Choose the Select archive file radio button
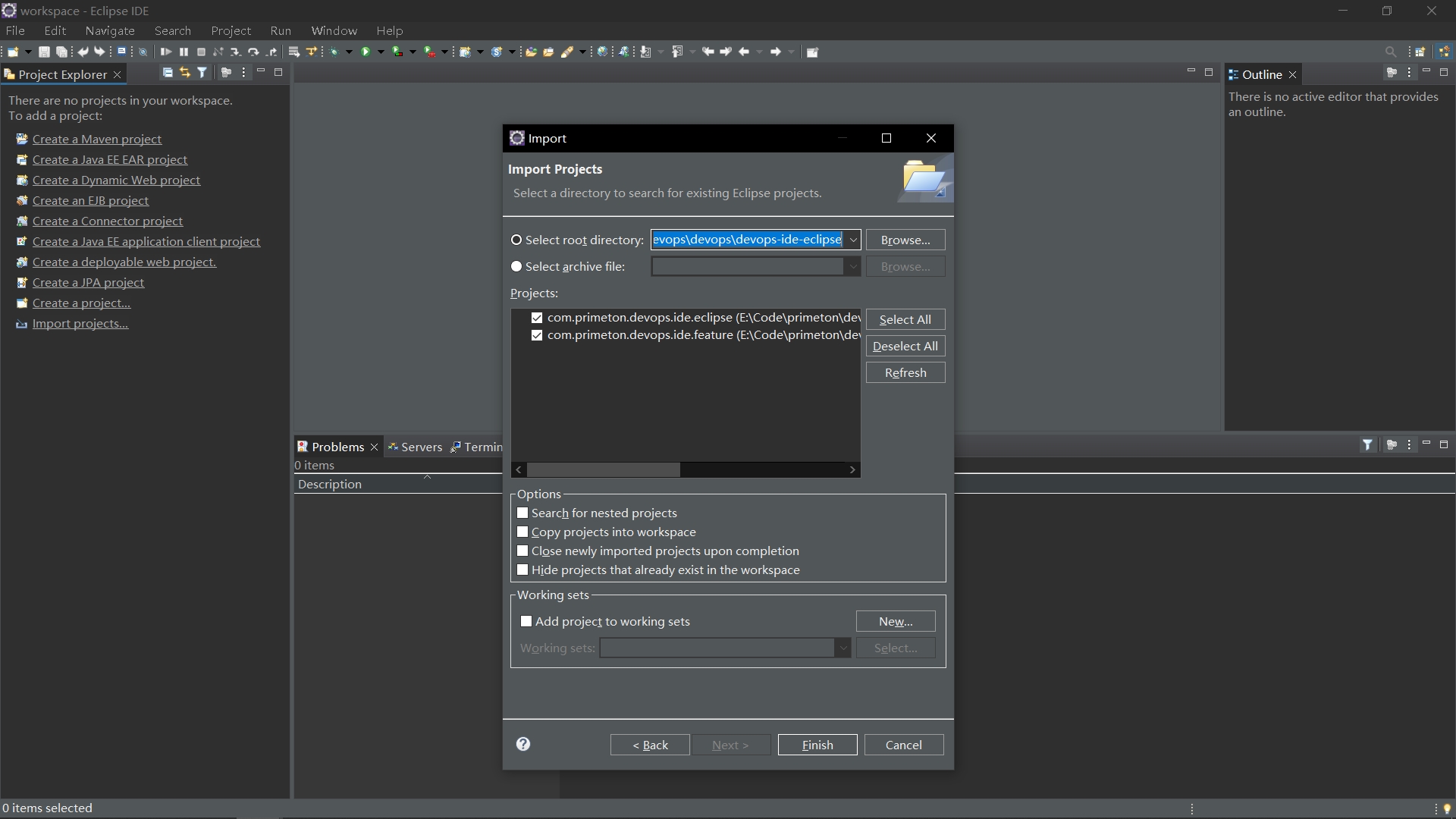1456x819 pixels. (x=516, y=266)
